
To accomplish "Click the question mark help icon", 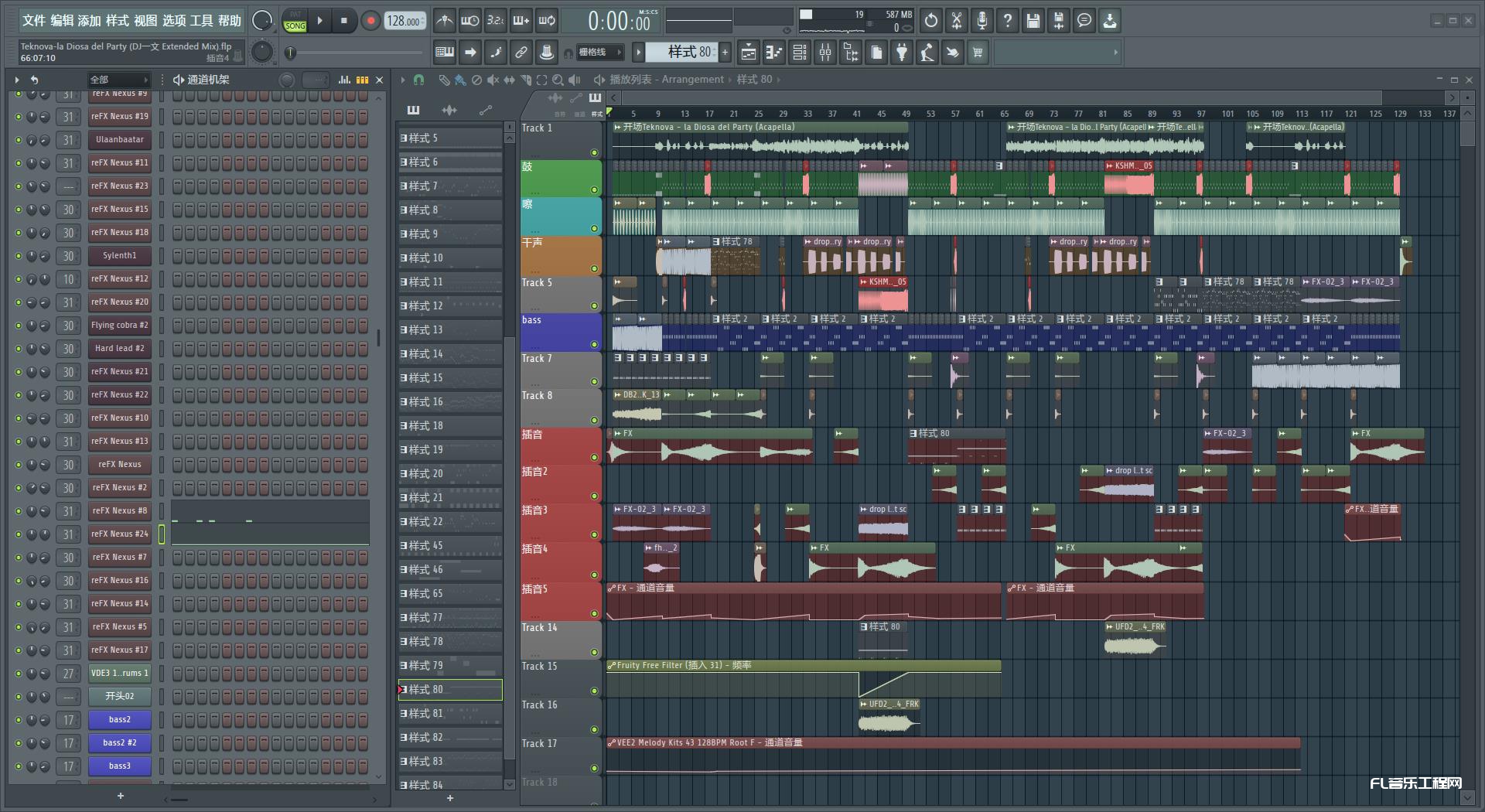I will click(x=1008, y=21).
